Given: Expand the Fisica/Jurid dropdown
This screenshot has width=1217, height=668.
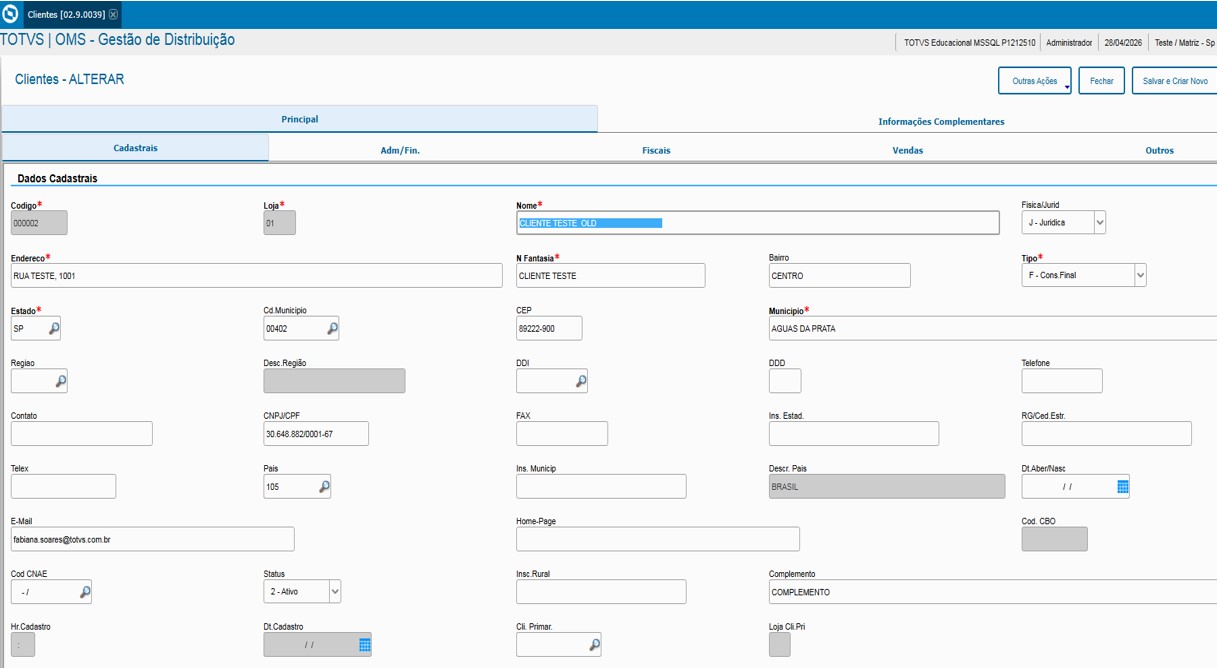Looking at the screenshot, I should (1099, 223).
